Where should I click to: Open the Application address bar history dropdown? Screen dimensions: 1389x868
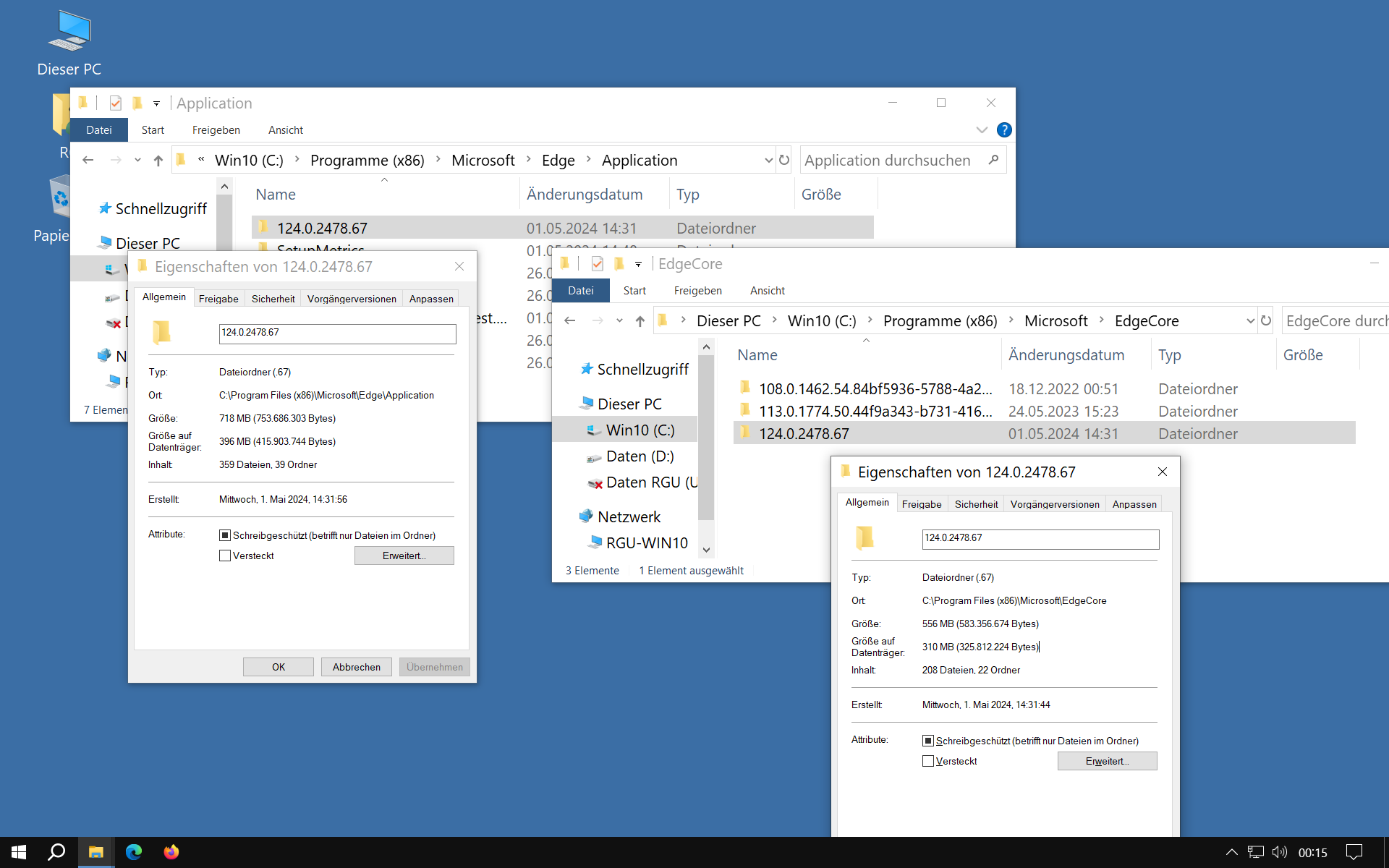point(768,161)
